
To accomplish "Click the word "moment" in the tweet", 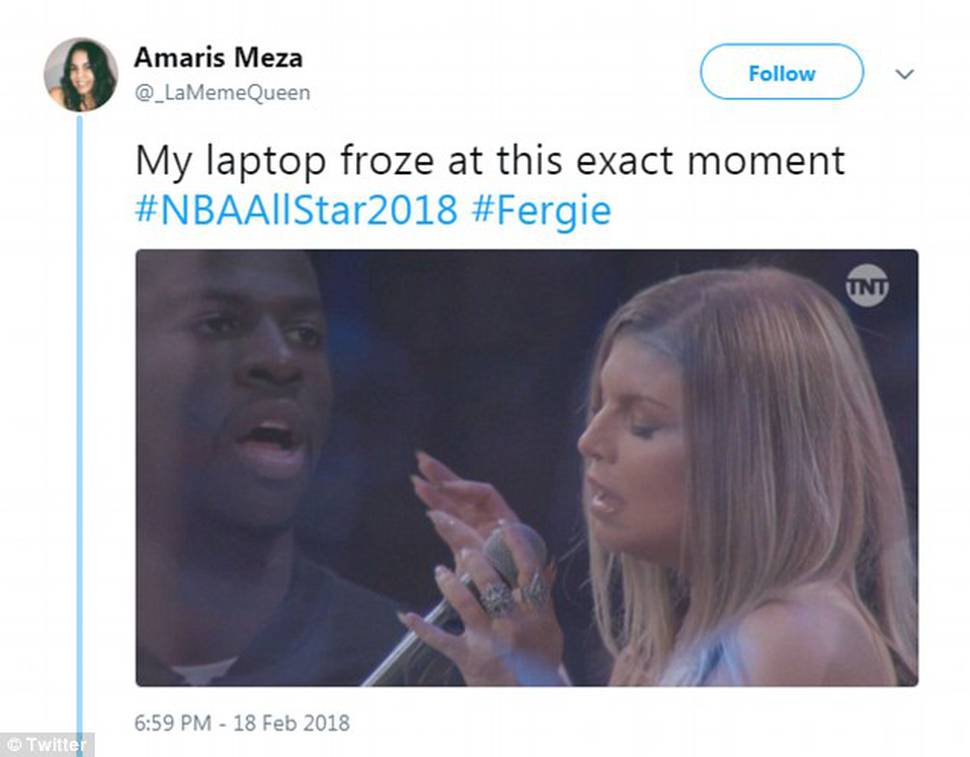I will (766, 161).
